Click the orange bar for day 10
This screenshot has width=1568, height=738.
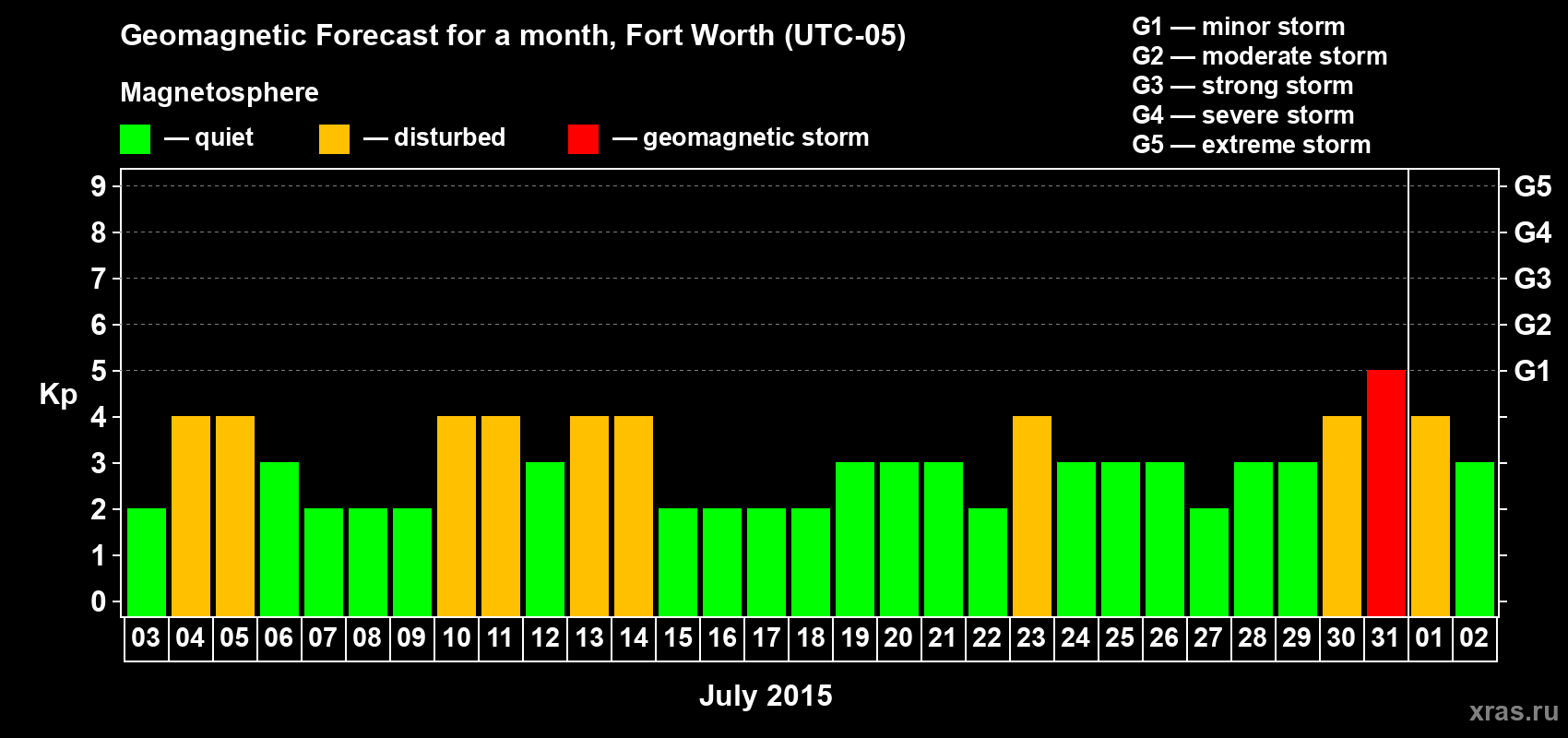click(457, 516)
